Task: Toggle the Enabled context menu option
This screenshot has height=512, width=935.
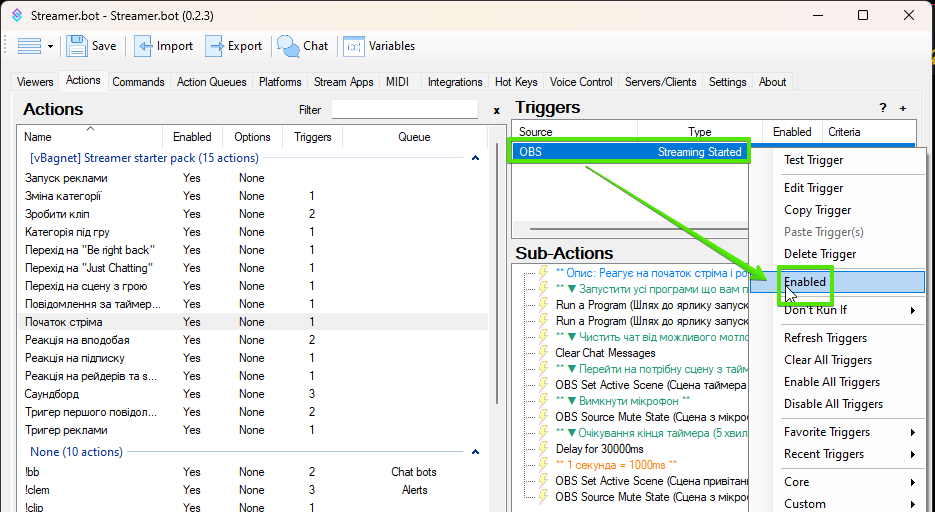Action: (x=837, y=282)
